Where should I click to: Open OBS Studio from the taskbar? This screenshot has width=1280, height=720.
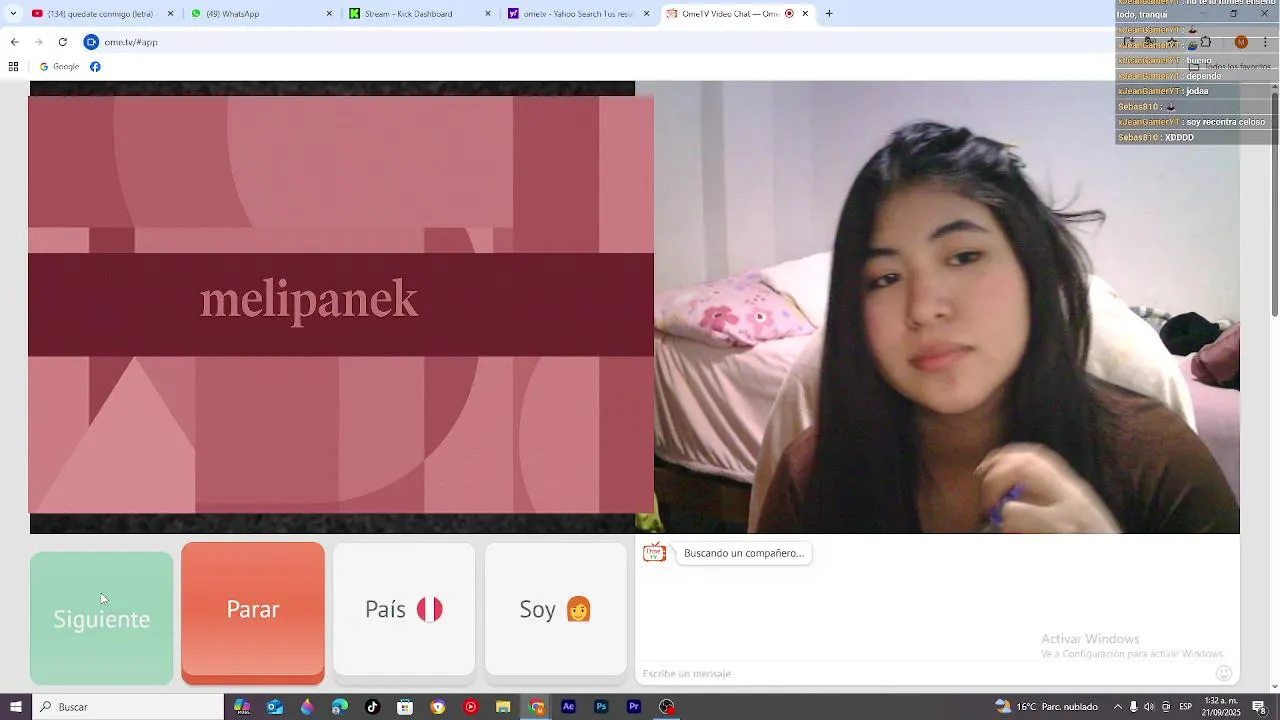pos(667,707)
